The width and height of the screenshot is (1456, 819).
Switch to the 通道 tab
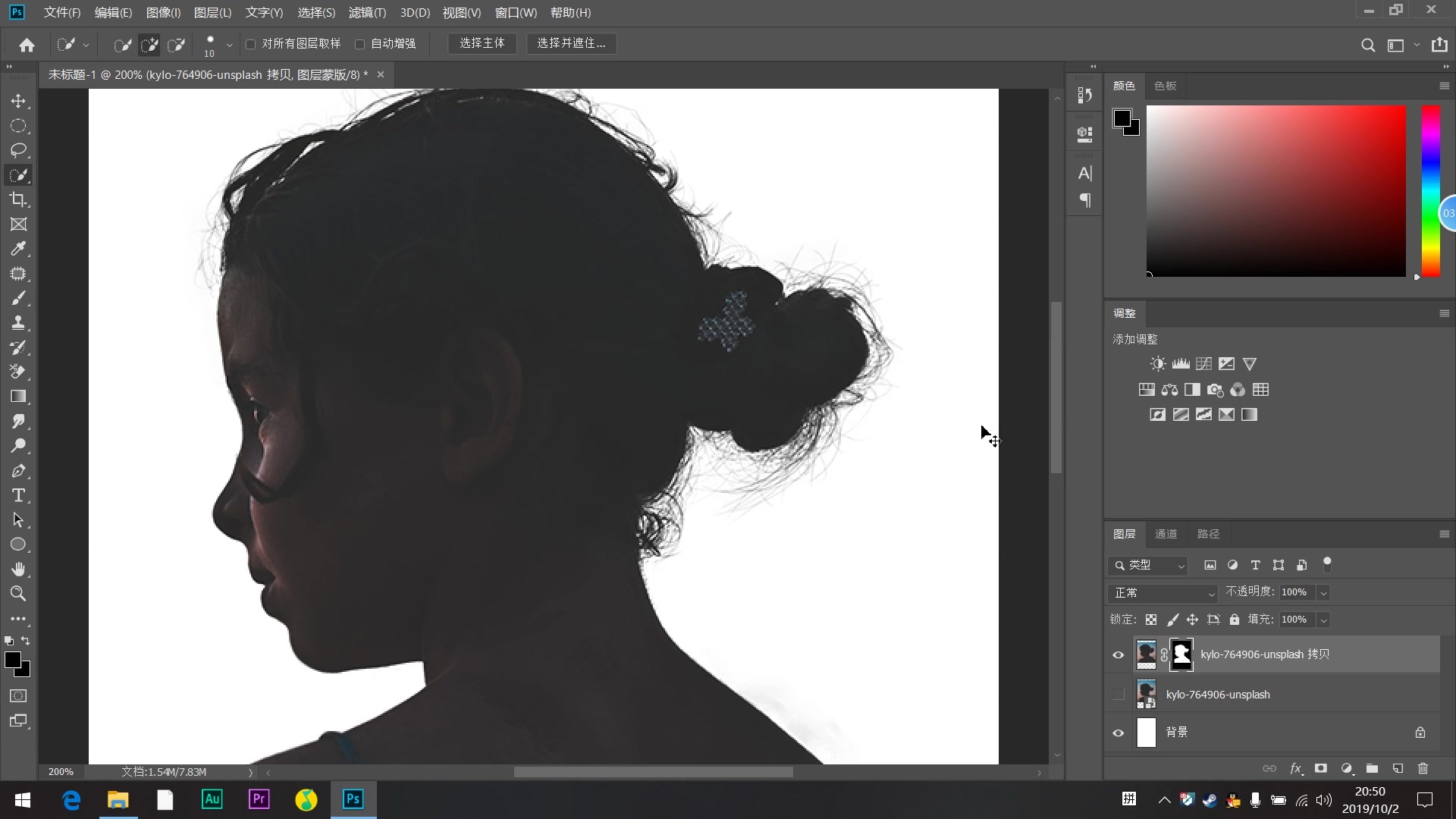pos(1166,534)
